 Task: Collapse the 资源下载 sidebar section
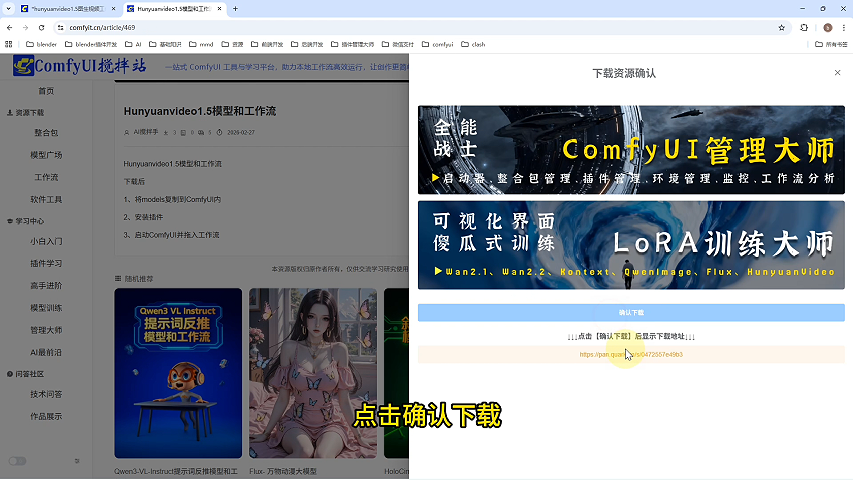[26, 113]
